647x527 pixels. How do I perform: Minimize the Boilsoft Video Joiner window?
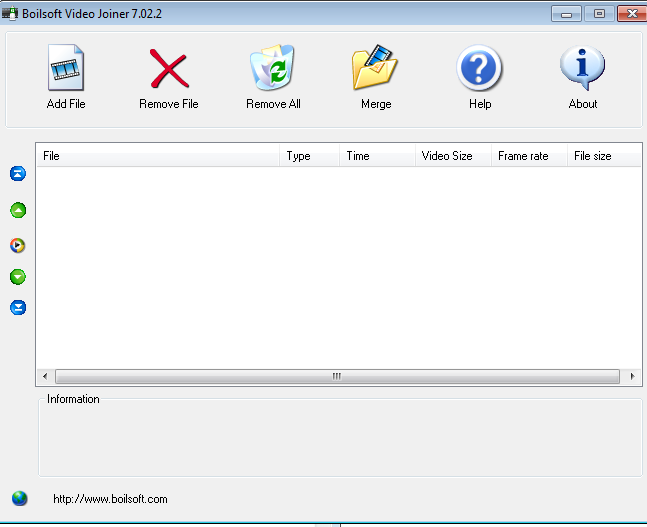point(566,14)
